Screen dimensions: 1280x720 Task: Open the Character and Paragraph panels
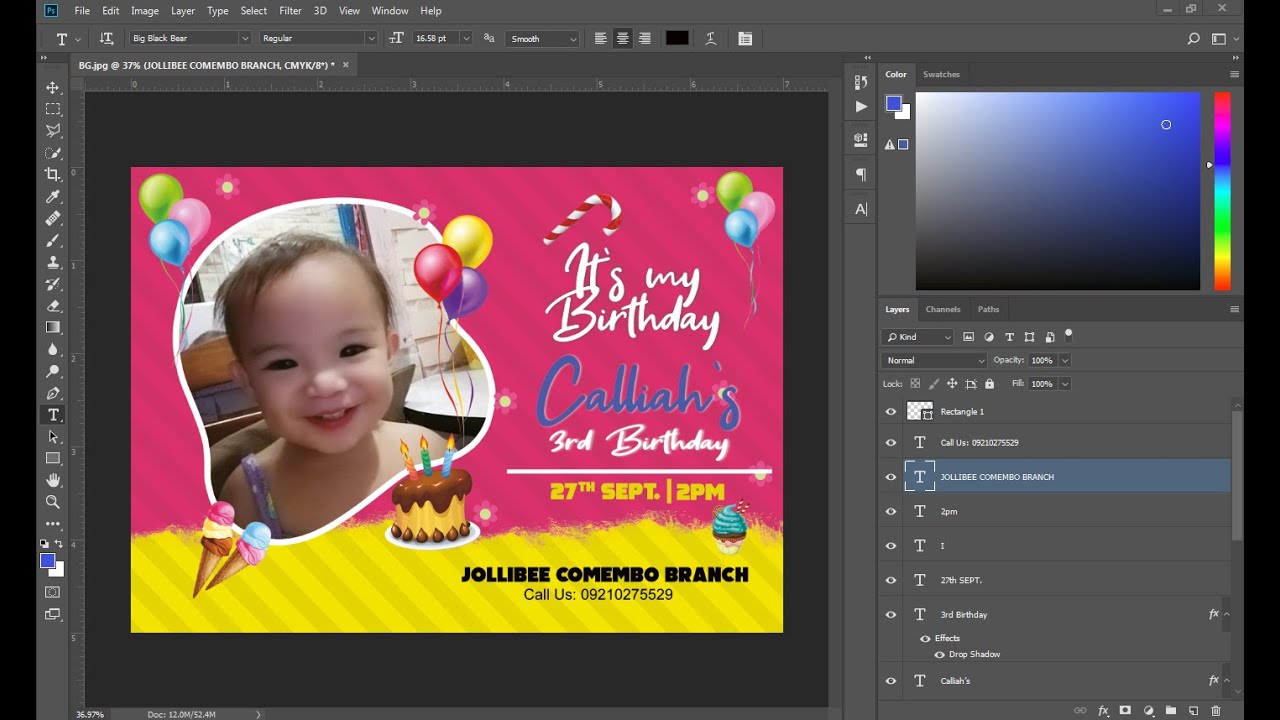tap(745, 38)
